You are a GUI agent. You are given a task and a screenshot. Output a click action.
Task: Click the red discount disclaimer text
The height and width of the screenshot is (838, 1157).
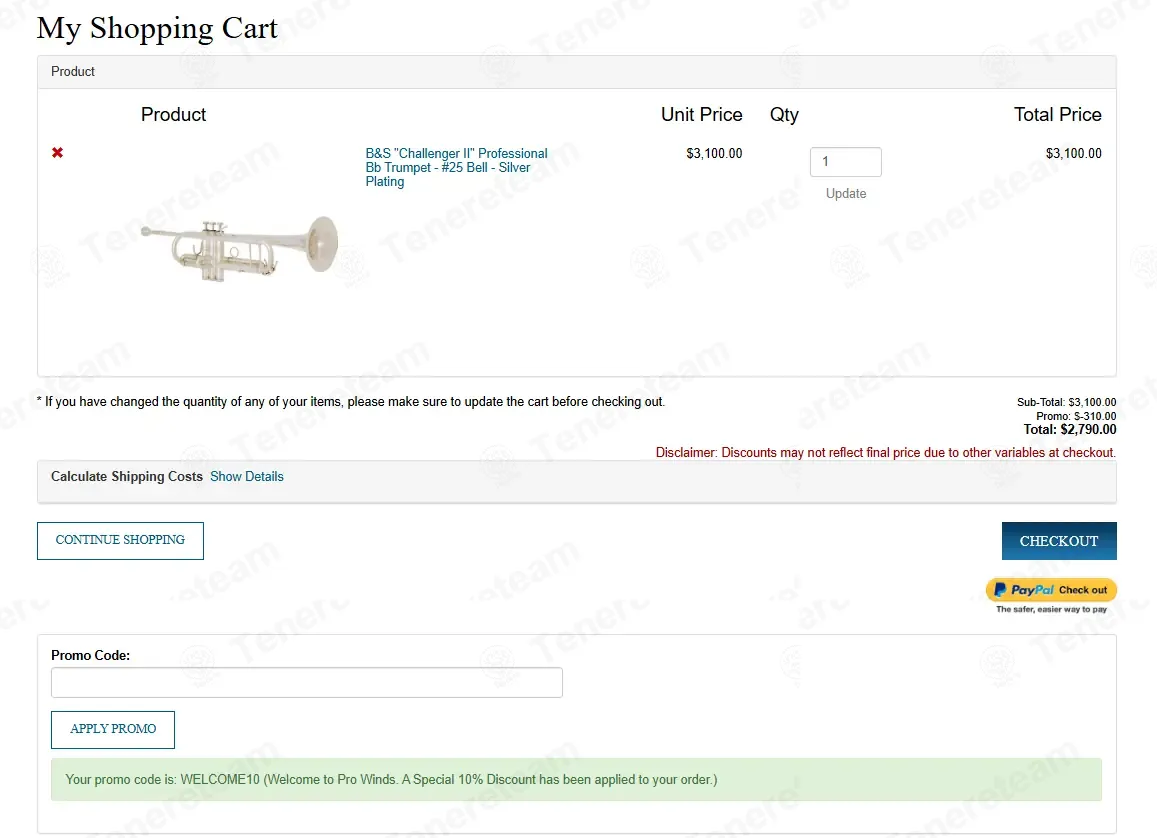pos(885,452)
